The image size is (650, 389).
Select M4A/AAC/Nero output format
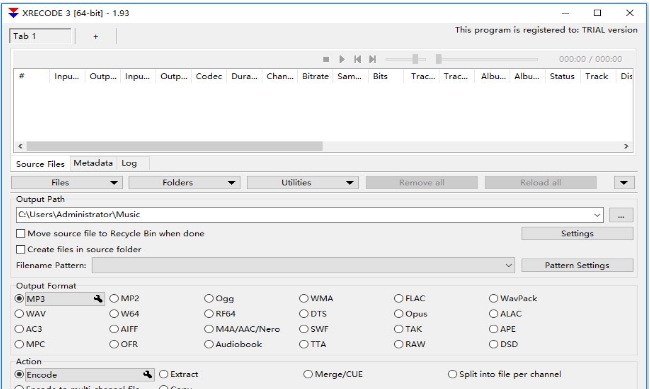[242, 329]
